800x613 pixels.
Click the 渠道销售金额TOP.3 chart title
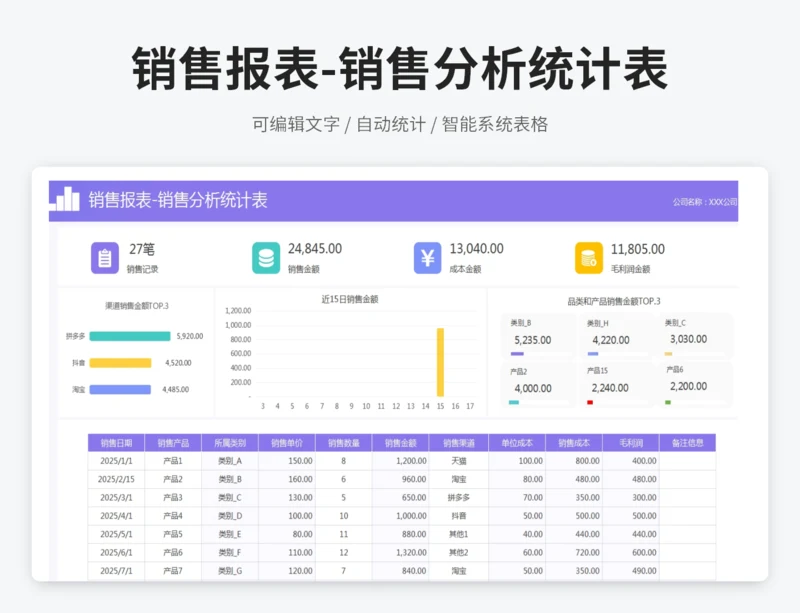pos(137,306)
